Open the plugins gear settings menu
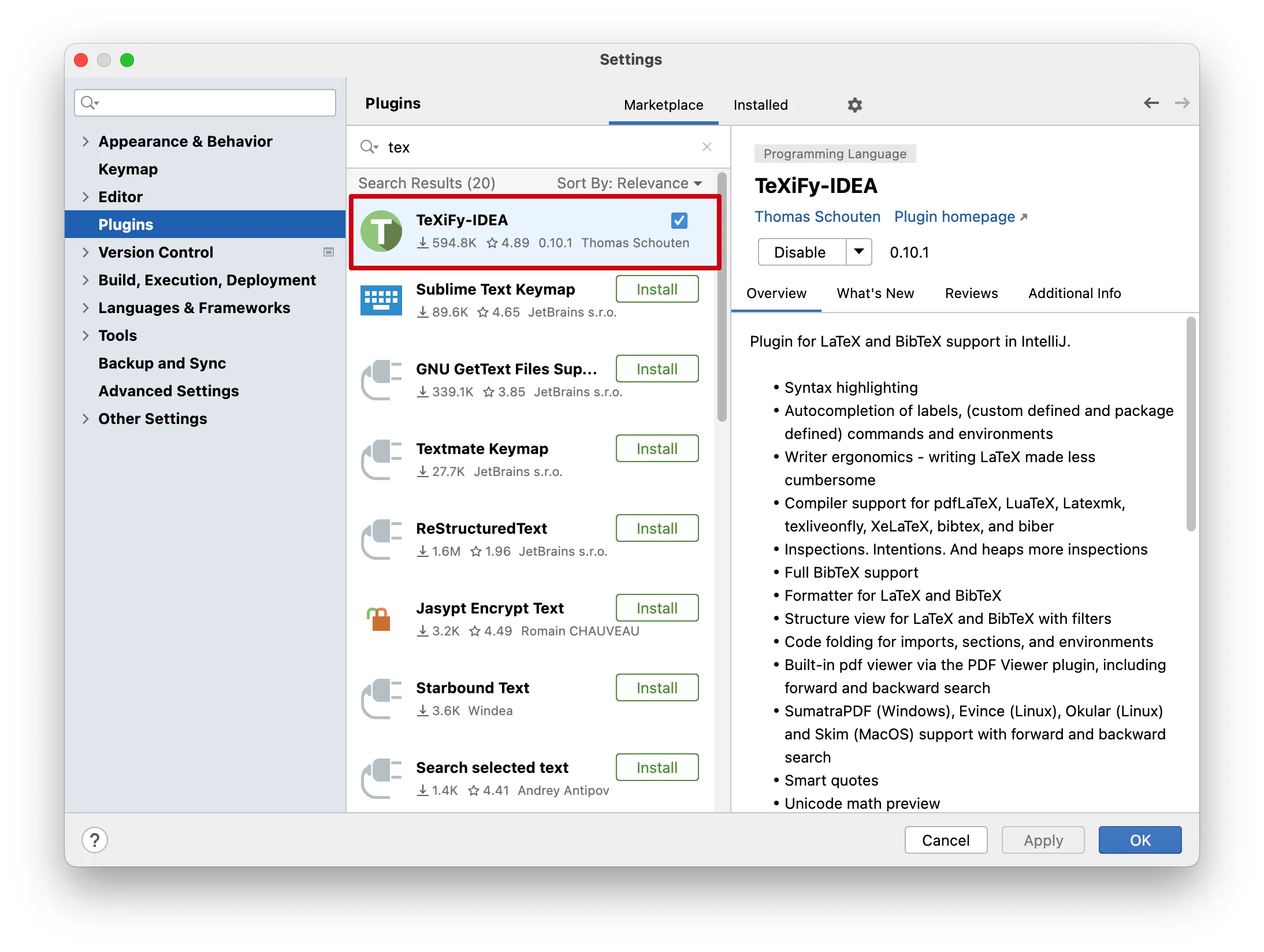This screenshot has height=952, width=1264. [854, 105]
